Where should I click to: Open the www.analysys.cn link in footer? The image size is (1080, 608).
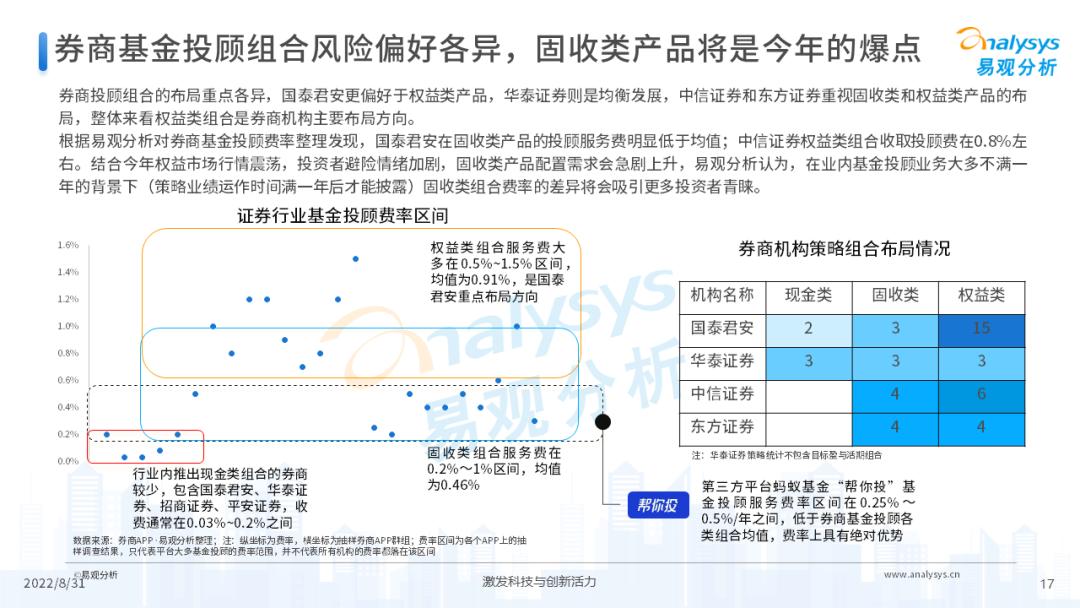[x=922, y=574]
